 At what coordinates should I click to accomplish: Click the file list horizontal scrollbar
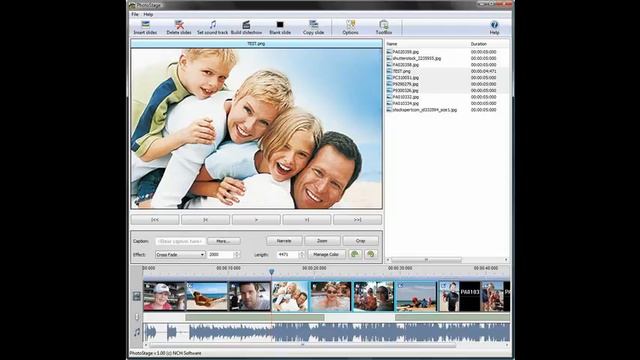(x=427, y=260)
